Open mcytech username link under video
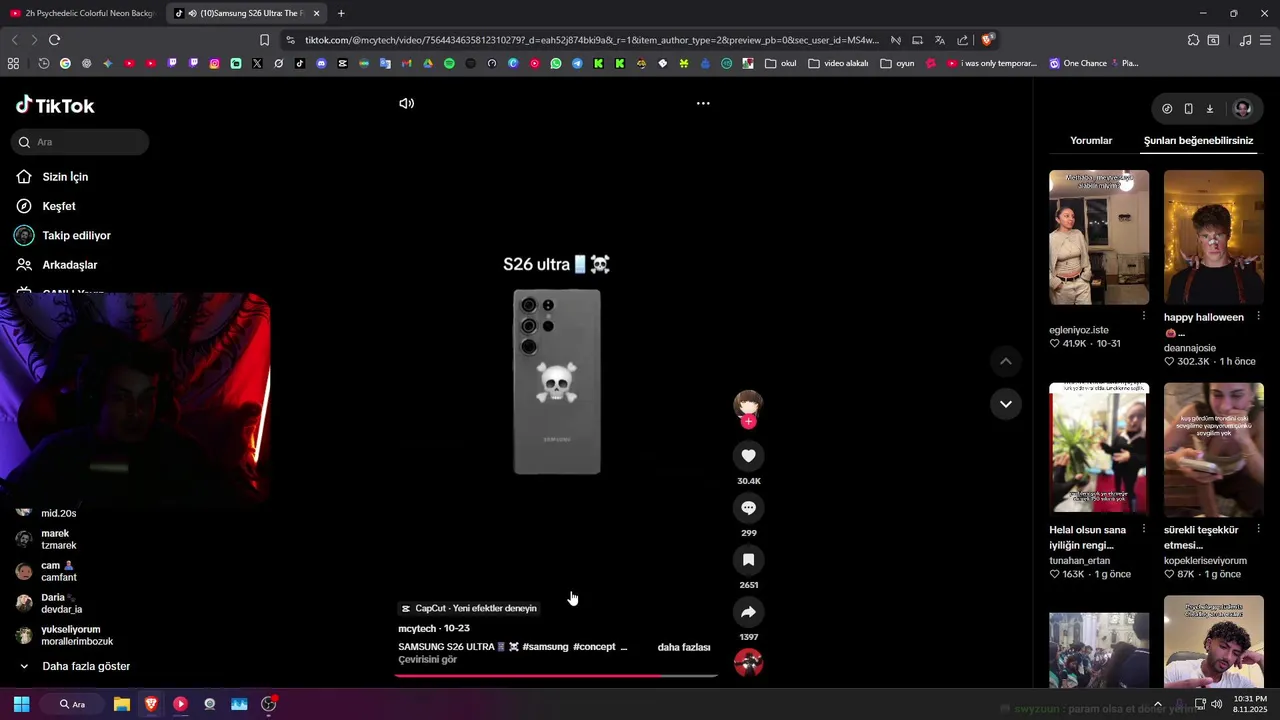 coord(417,629)
